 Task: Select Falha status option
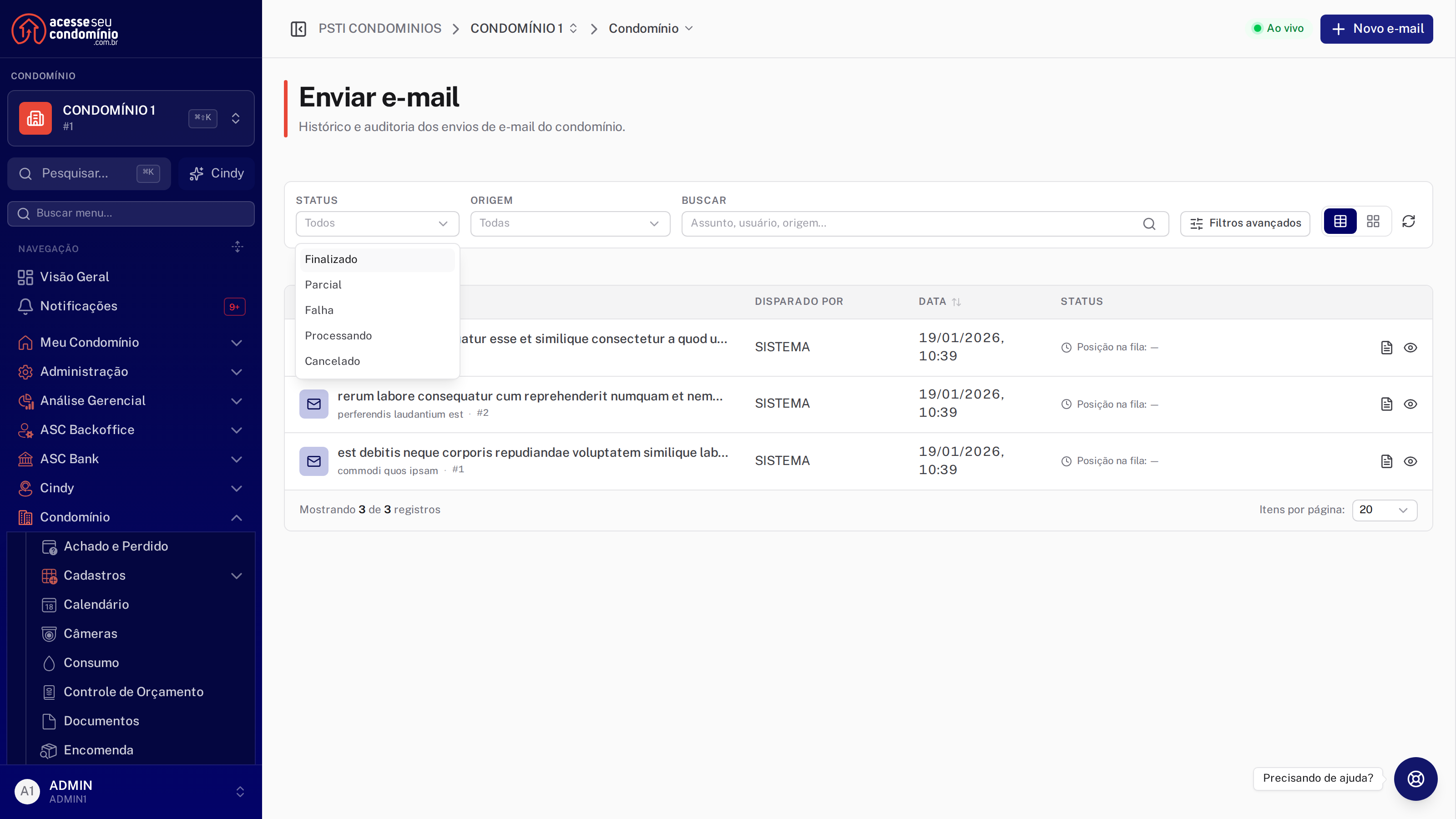[377, 310]
